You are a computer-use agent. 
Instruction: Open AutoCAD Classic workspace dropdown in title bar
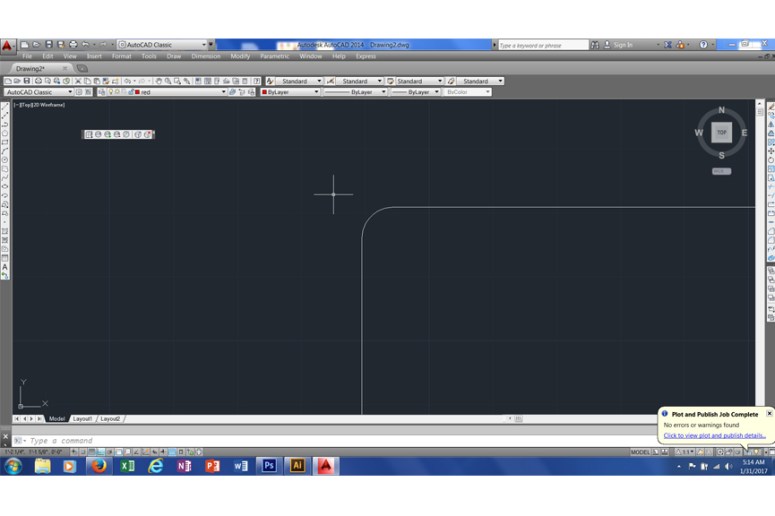tap(204, 44)
